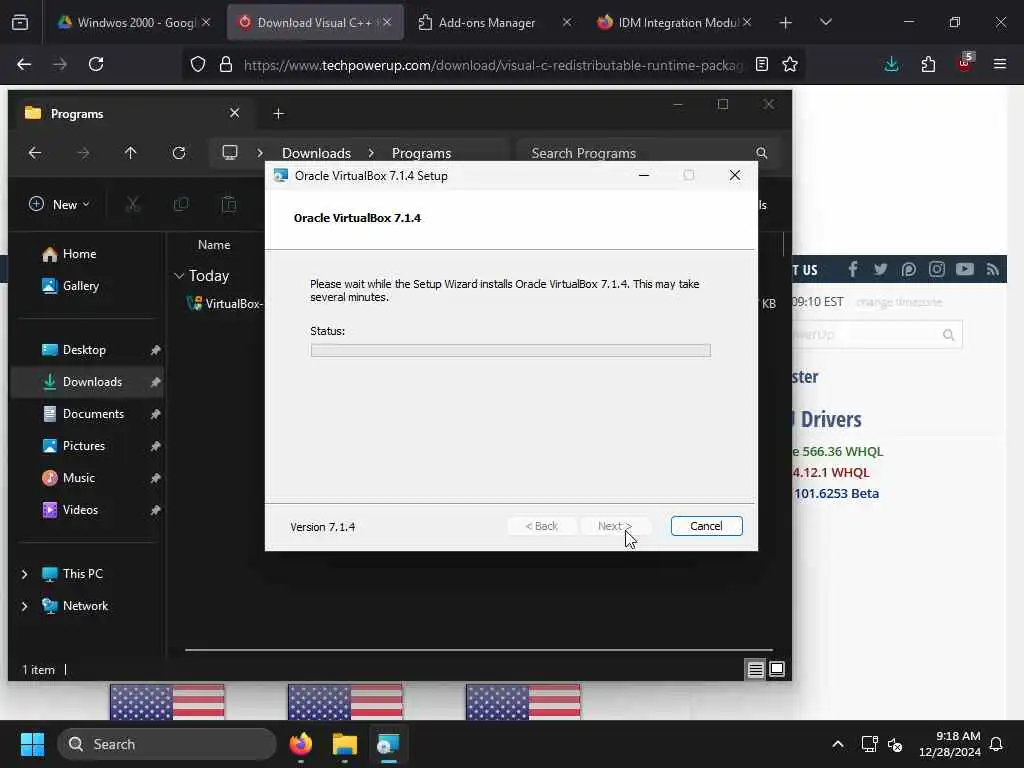Click the installation progress bar
The height and width of the screenshot is (768, 1024).
pyautogui.click(x=511, y=351)
